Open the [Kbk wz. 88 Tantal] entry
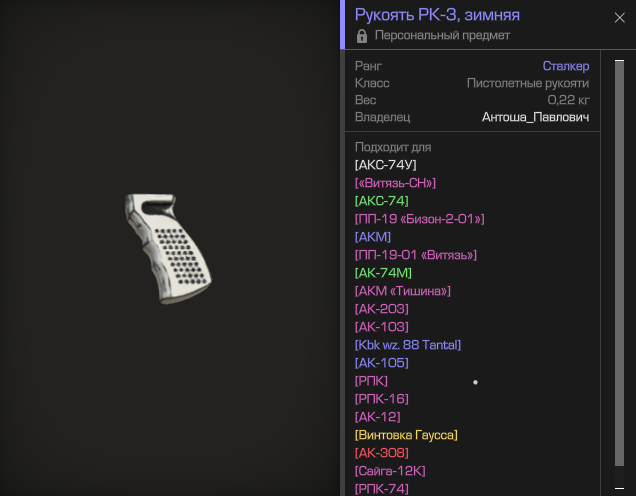Viewport: 636px width, 496px height. (408, 345)
